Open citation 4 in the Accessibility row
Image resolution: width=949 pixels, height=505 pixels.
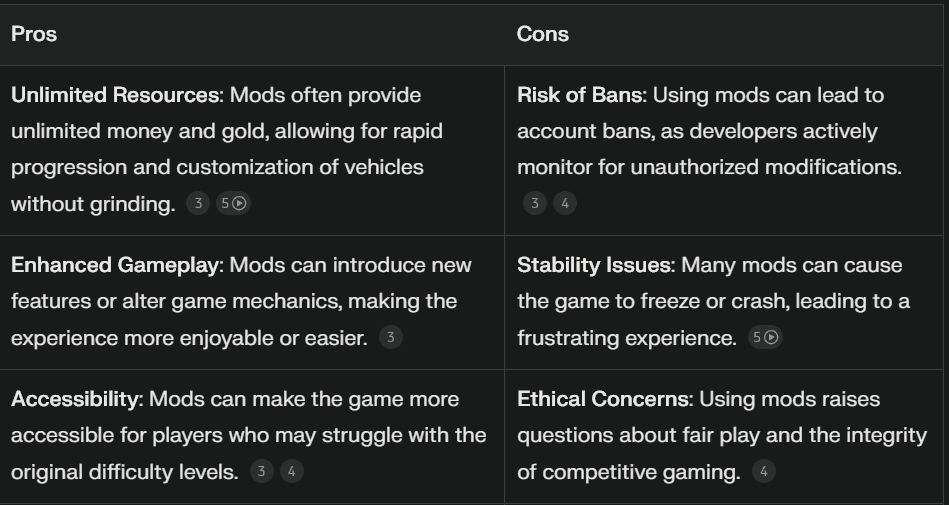pos(292,471)
